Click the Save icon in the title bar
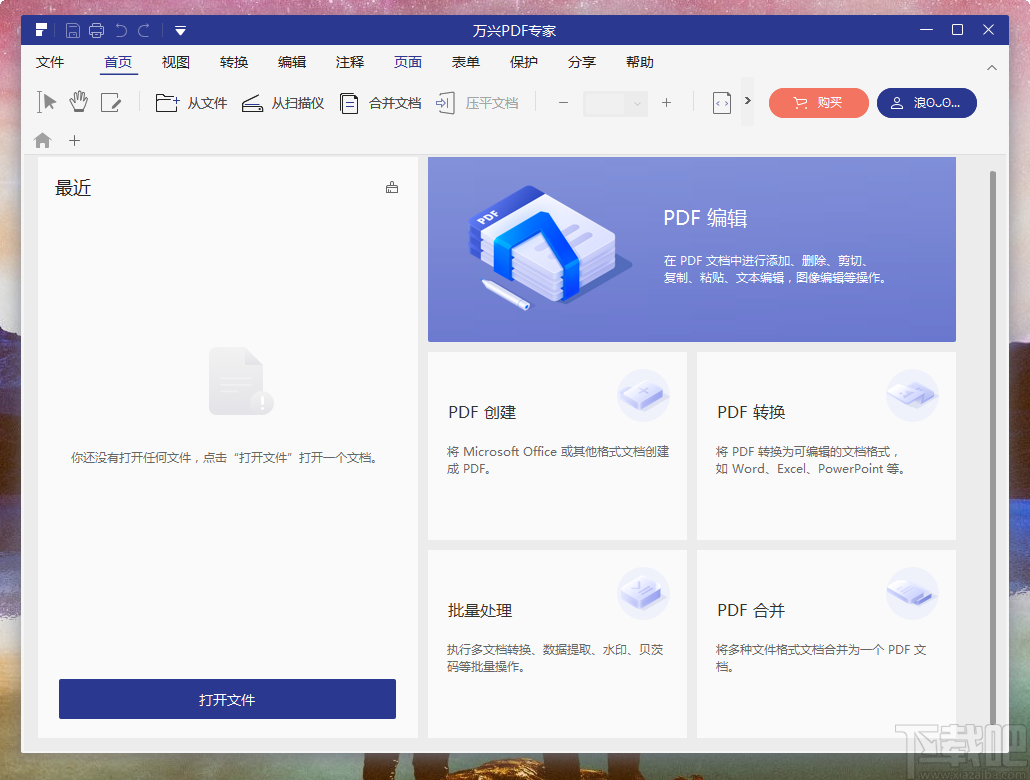This screenshot has height=780, width=1030. (x=71, y=29)
